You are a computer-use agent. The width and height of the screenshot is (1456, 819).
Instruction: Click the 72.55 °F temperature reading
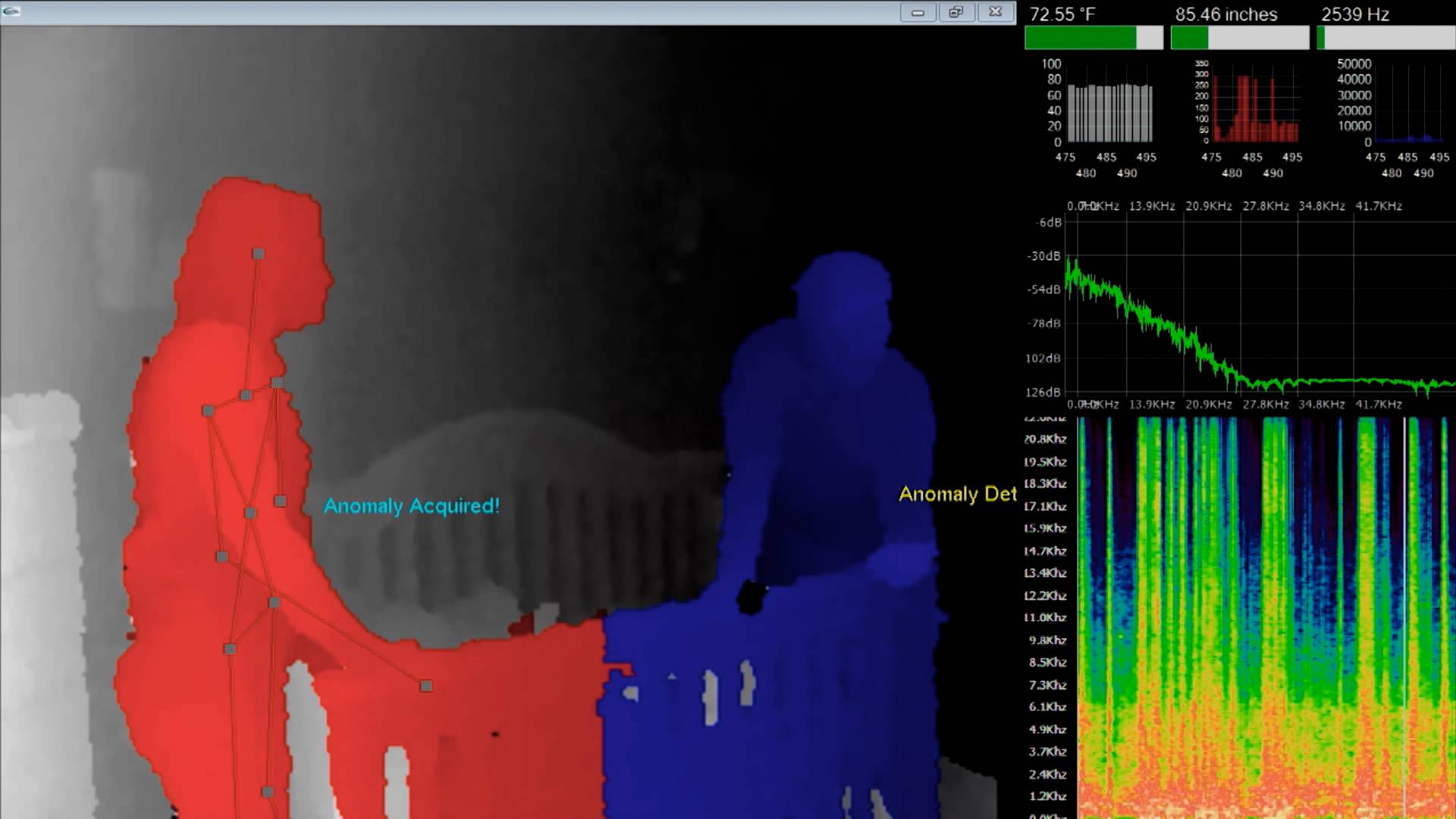coord(1062,14)
